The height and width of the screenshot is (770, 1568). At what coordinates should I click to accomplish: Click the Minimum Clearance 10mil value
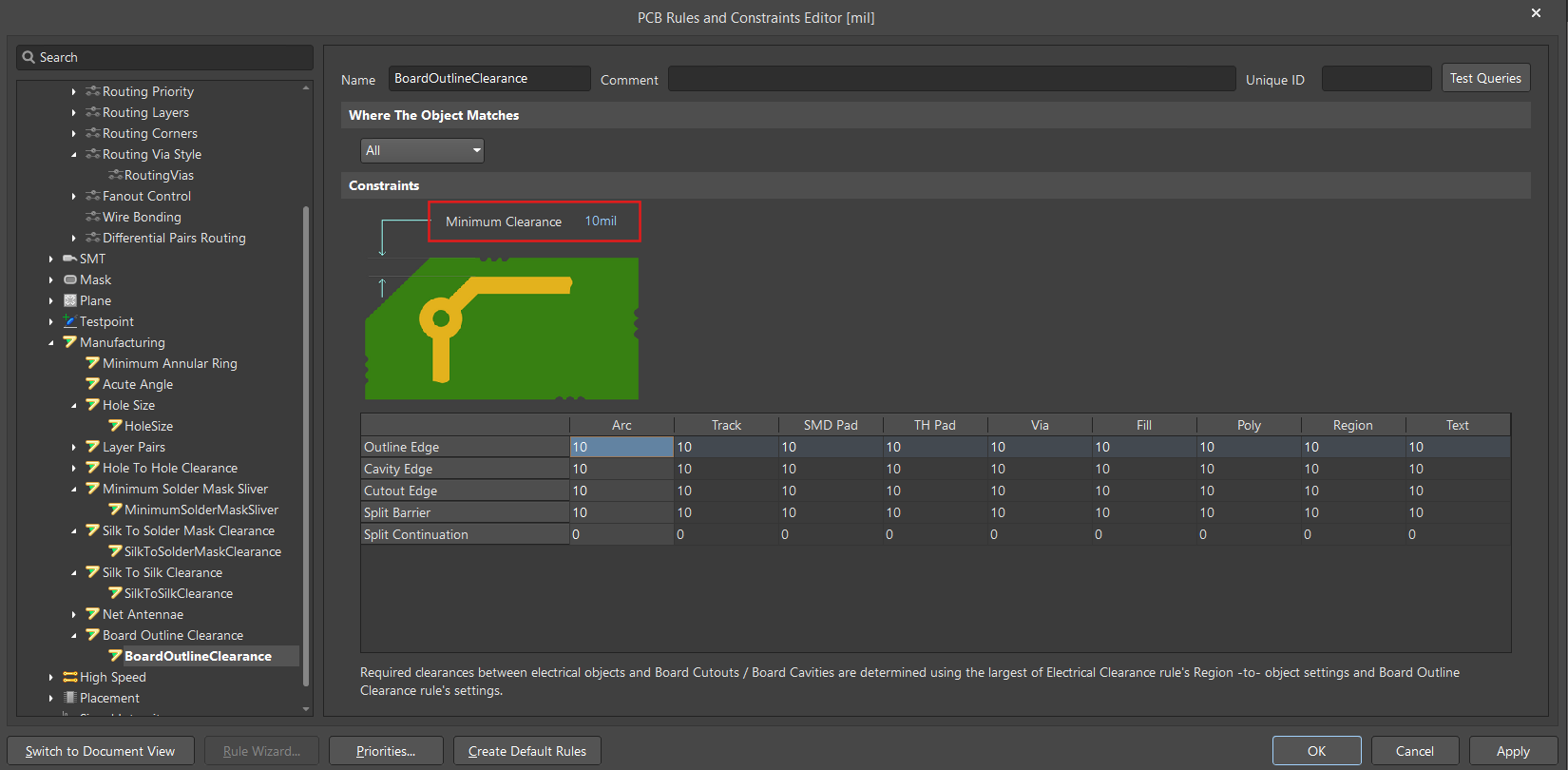[x=601, y=221]
